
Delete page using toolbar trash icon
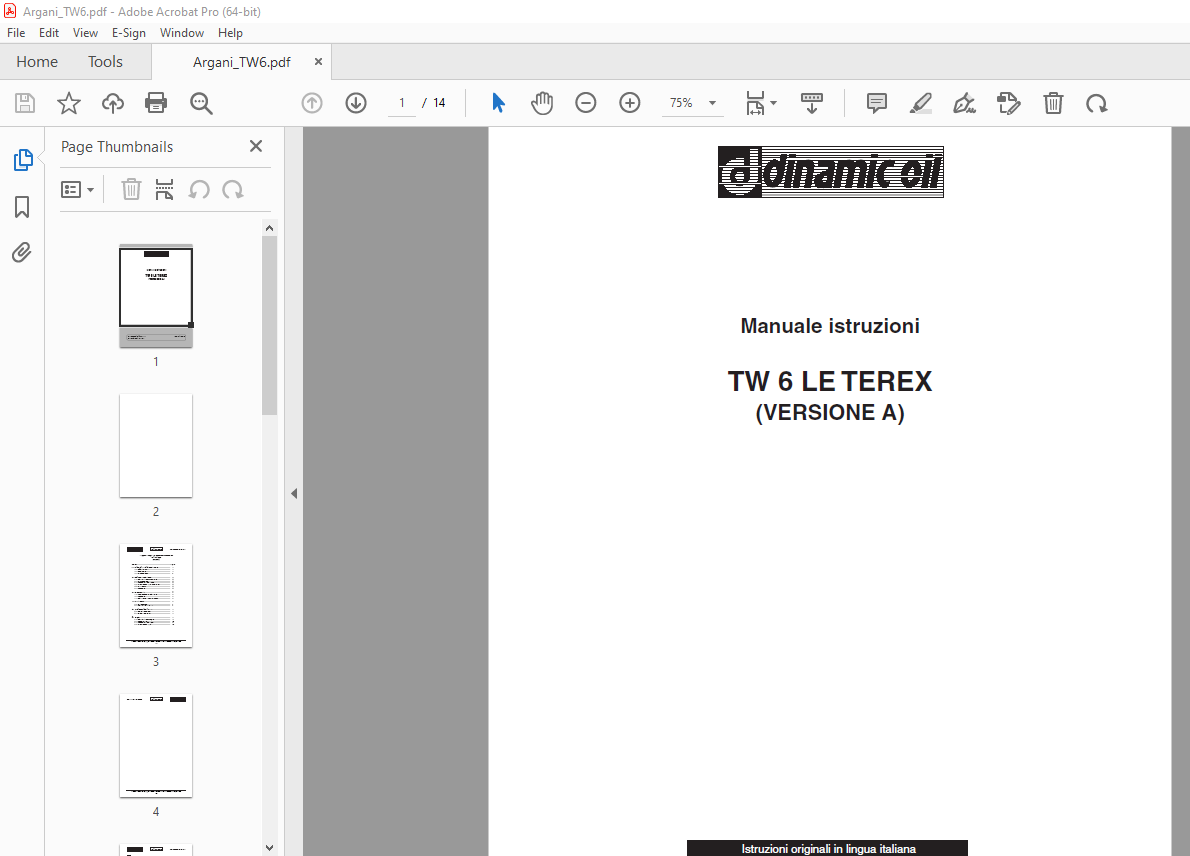[1053, 103]
